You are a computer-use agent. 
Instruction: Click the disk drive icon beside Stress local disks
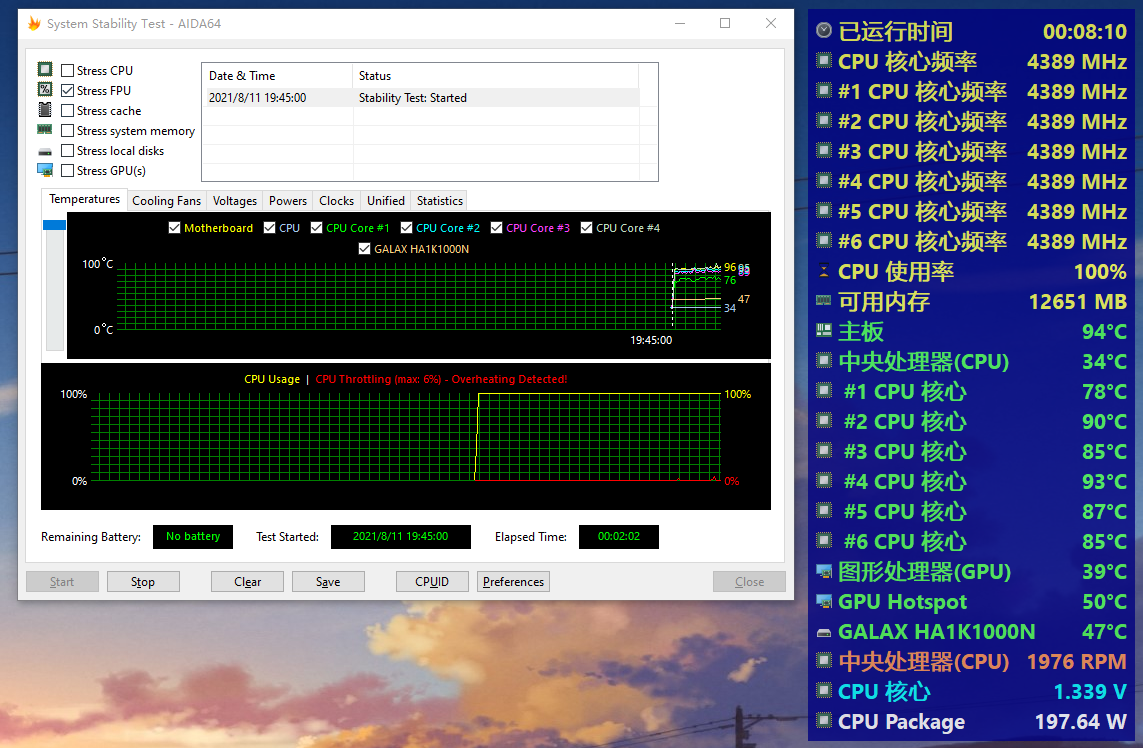[x=45, y=151]
